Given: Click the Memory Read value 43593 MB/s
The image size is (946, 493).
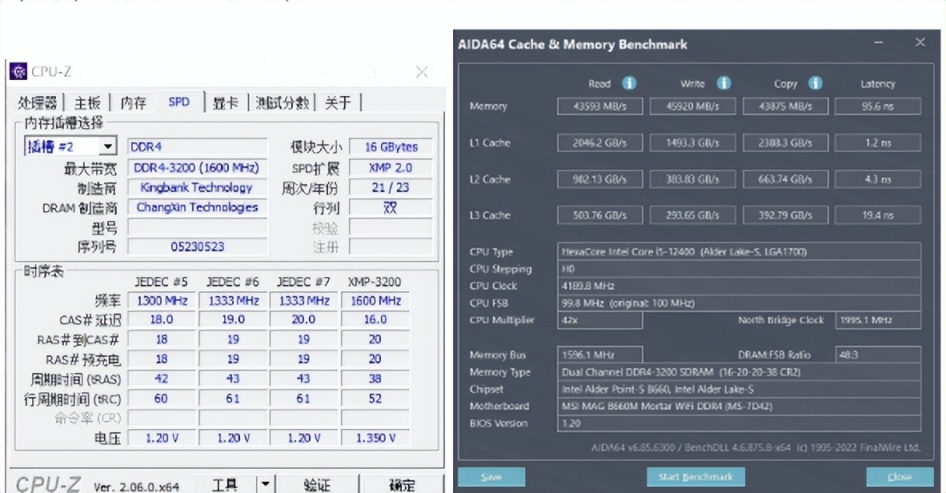Looking at the screenshot, I should click(600, 106).
